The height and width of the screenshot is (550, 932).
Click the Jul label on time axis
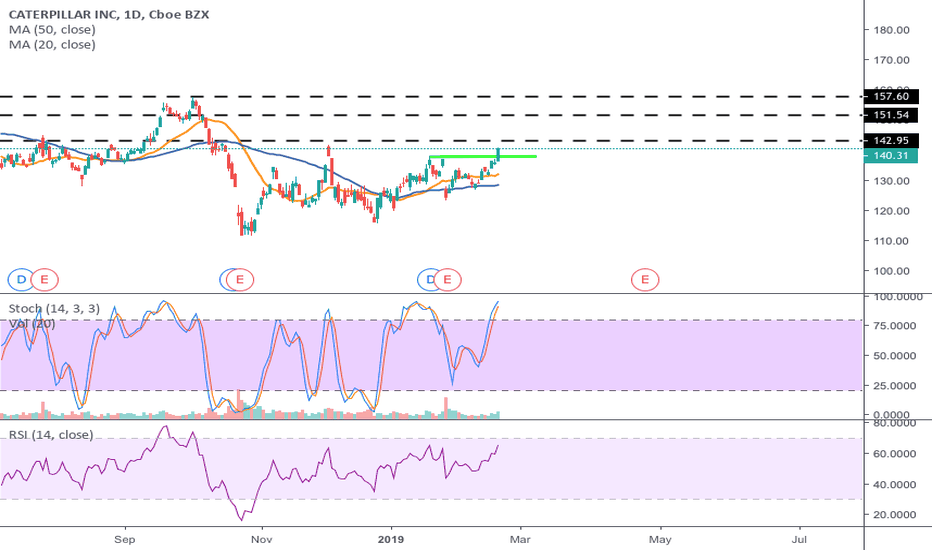[x=799, y=539]
